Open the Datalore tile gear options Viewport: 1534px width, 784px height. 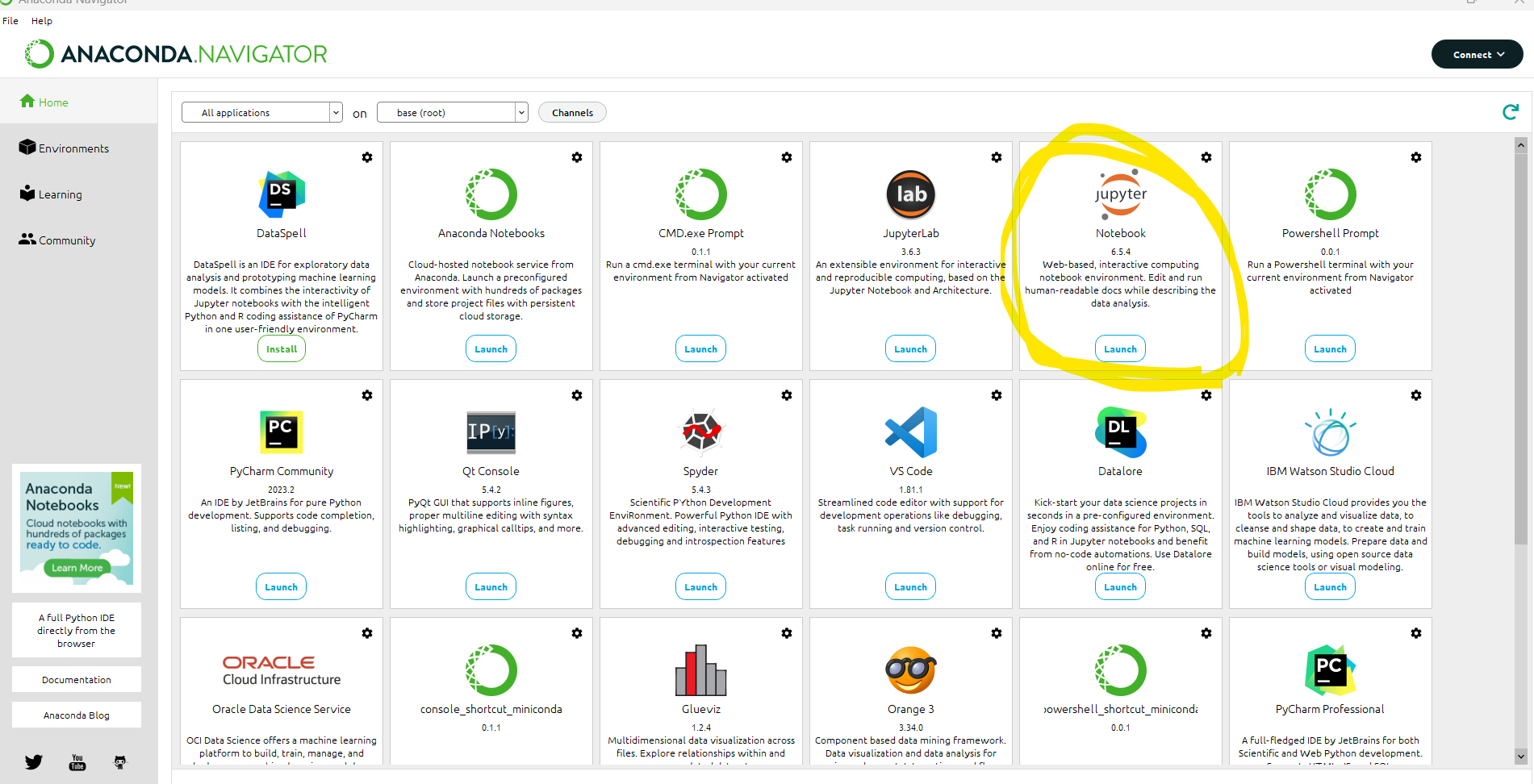[x=1206, y=395]
